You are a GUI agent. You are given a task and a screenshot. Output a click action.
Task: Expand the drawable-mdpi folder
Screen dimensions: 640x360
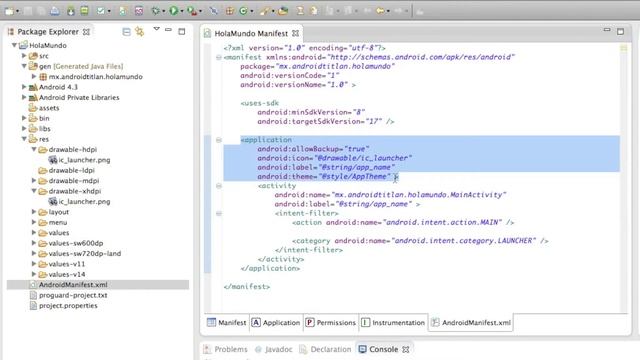click(x=34, y=180)
